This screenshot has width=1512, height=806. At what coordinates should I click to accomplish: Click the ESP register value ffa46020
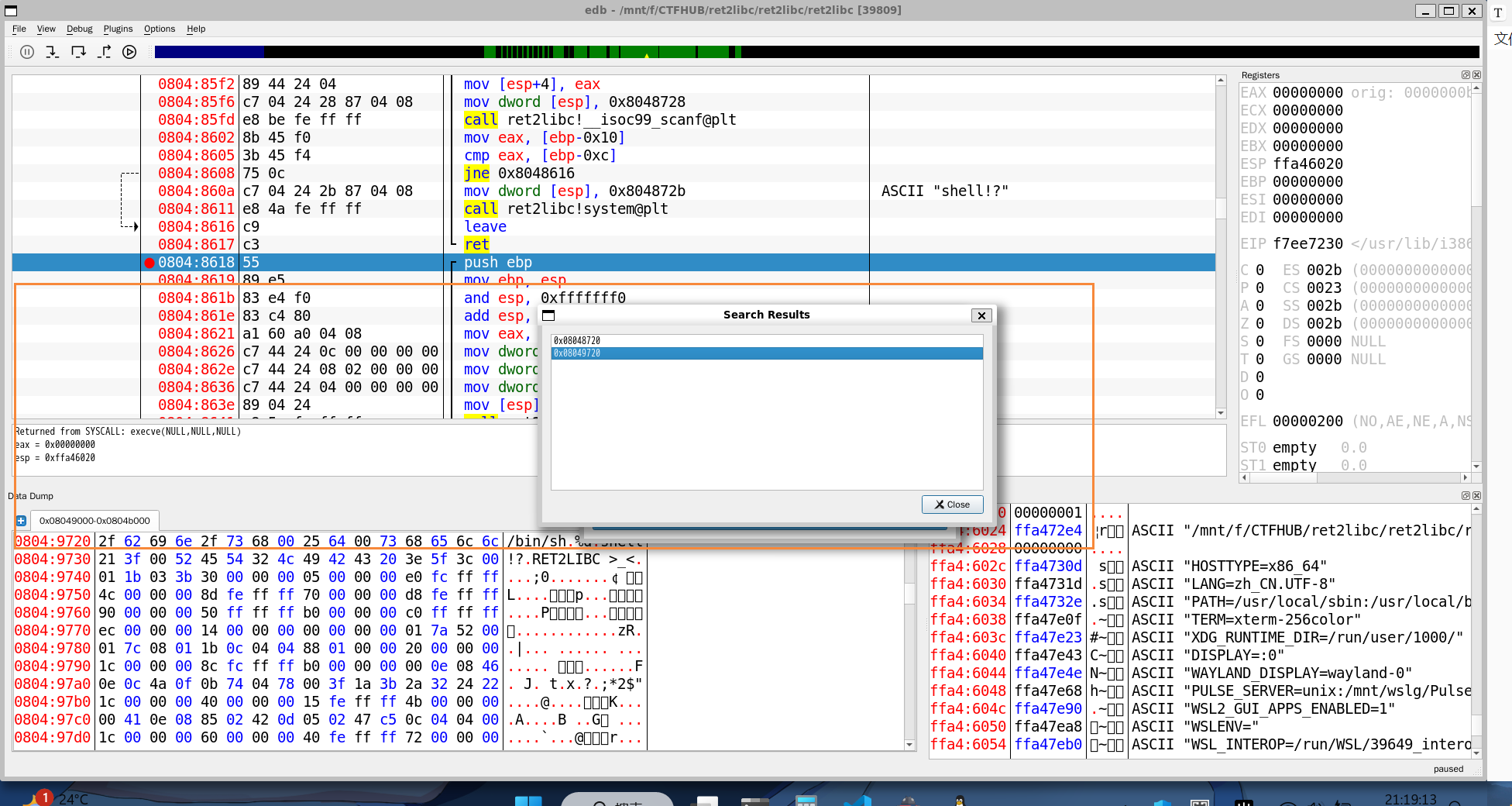(x=1308, y=164)
